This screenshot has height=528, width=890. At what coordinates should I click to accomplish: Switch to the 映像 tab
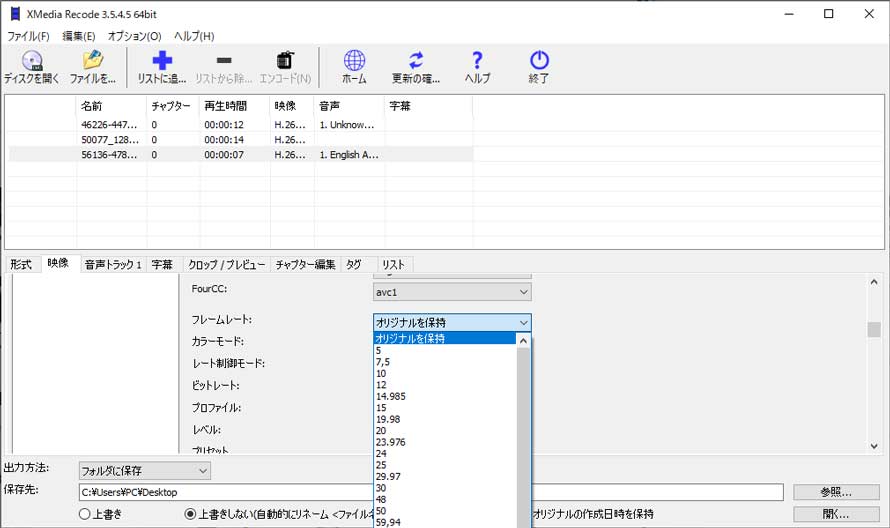coord(58,263)
